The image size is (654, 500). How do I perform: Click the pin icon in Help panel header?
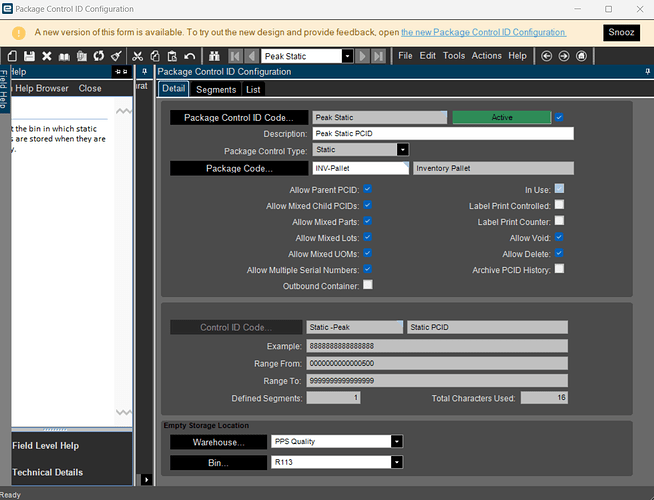[121, 72]
